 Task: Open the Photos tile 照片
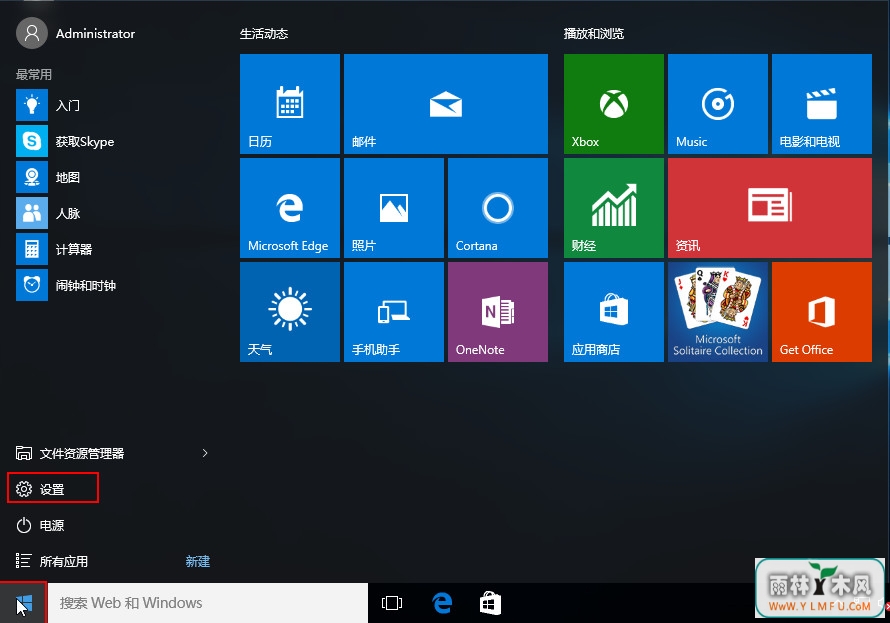(x=393, y=208)
